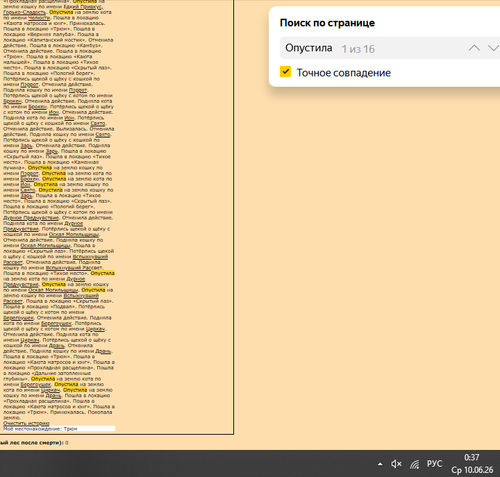This screenshot has height=477, width=500.
Task: Click the Моё местонахождение: Трюм field
Action: (59, 429)
